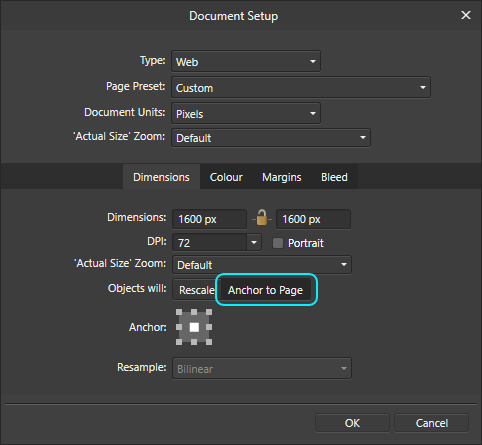Switch to the Margins tab
Screen dimensions: 482x445
[x=282, y=177]
